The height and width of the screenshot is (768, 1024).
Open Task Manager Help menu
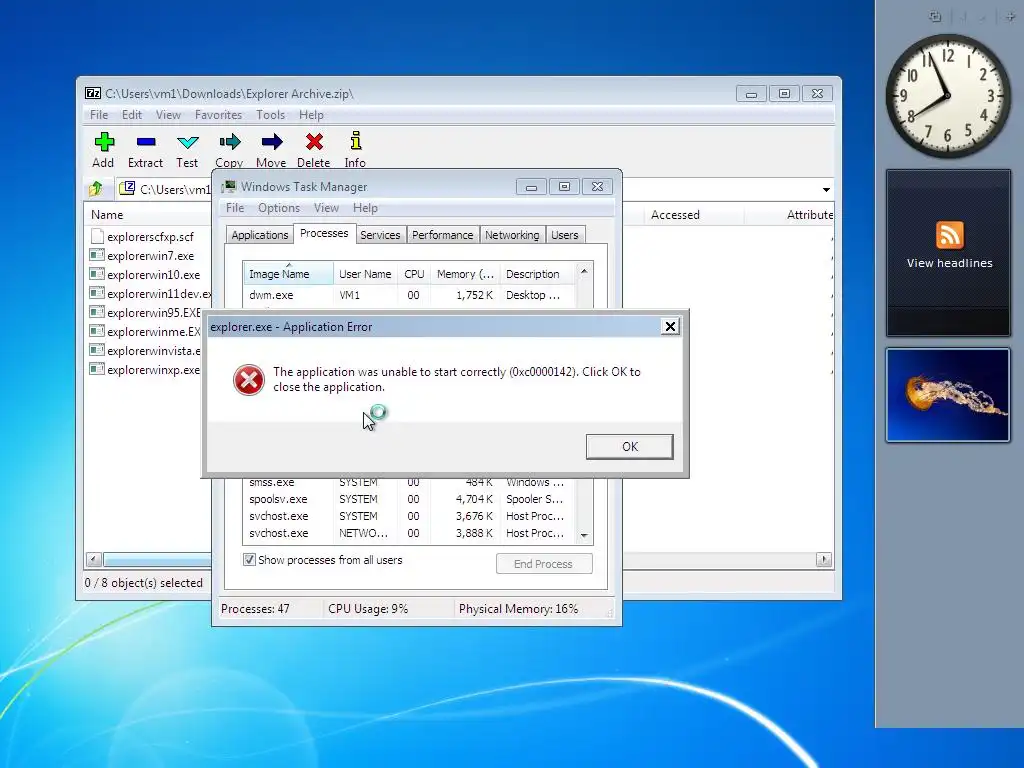(x=365, y=208)
